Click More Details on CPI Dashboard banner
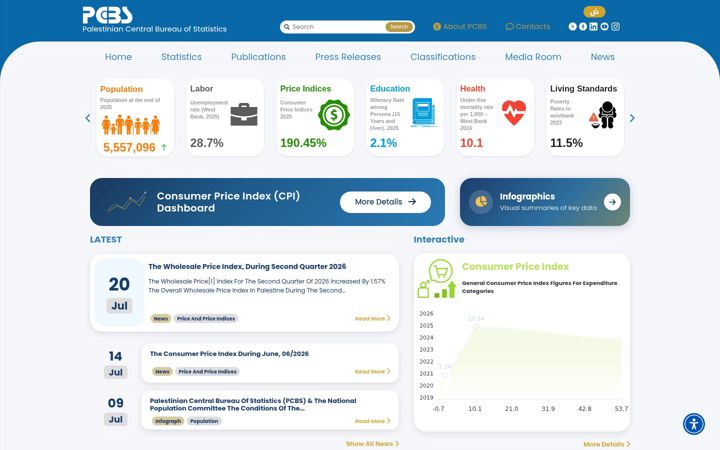The width and height of the screenshot is (720, 450). click(x=385, y=202)
